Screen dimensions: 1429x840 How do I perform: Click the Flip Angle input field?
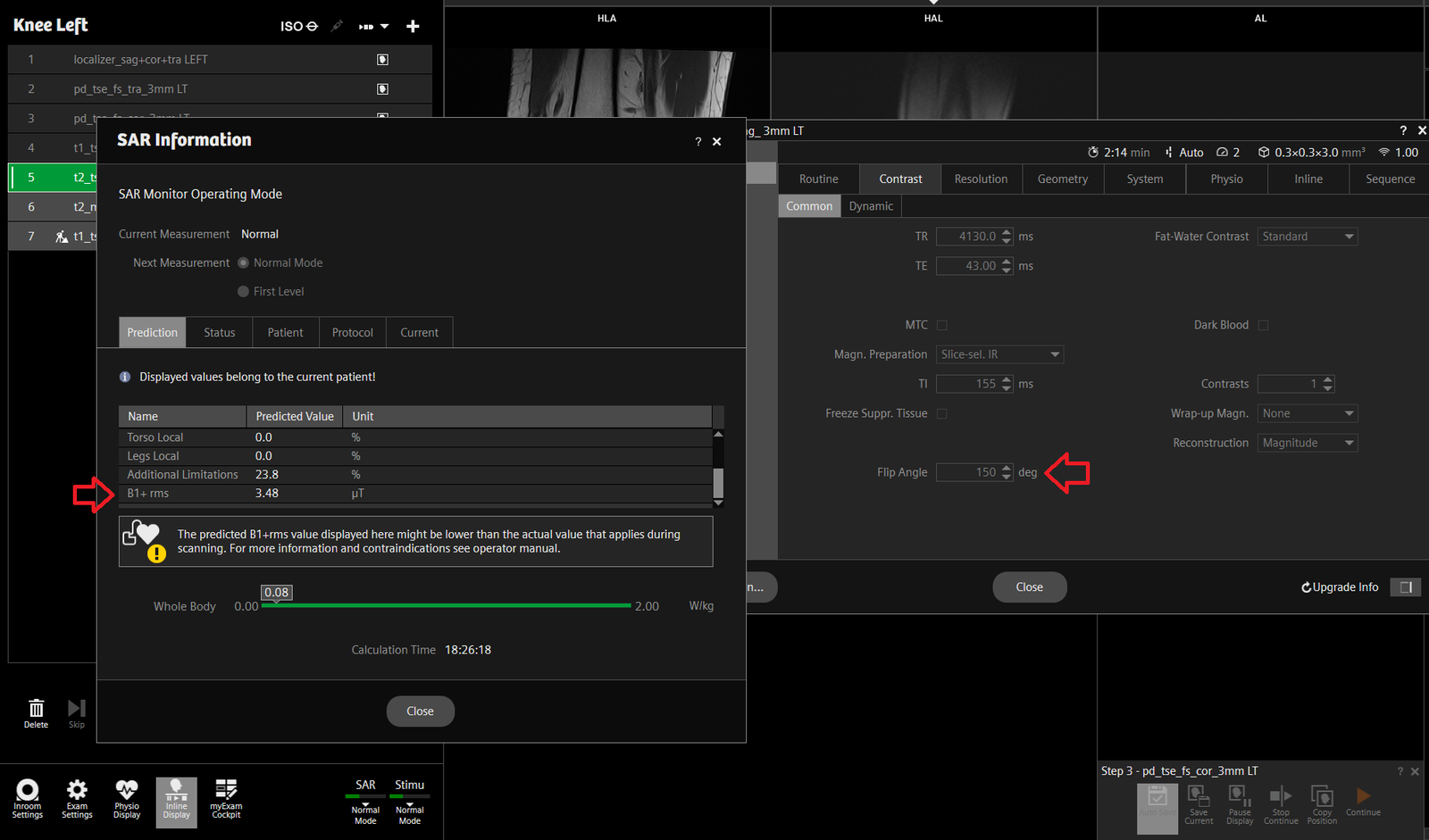967,472
